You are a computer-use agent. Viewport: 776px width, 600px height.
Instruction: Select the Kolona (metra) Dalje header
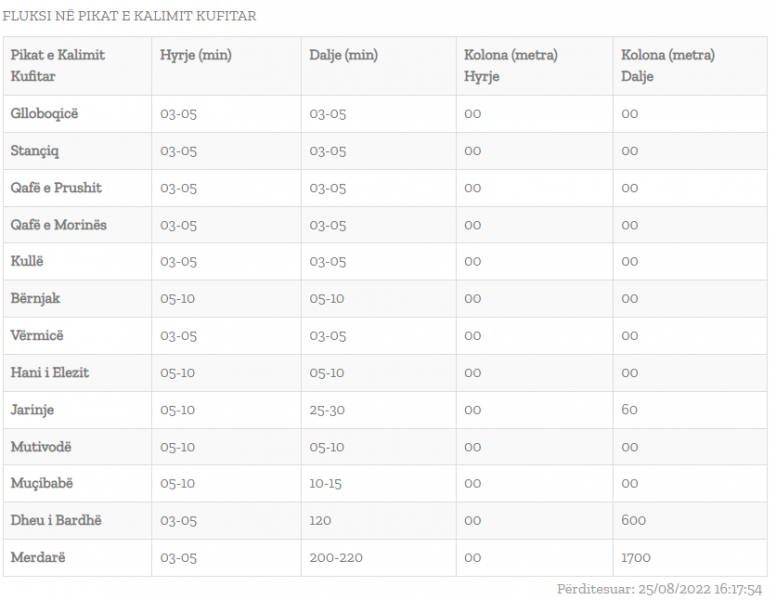click(x=667, y=65)
